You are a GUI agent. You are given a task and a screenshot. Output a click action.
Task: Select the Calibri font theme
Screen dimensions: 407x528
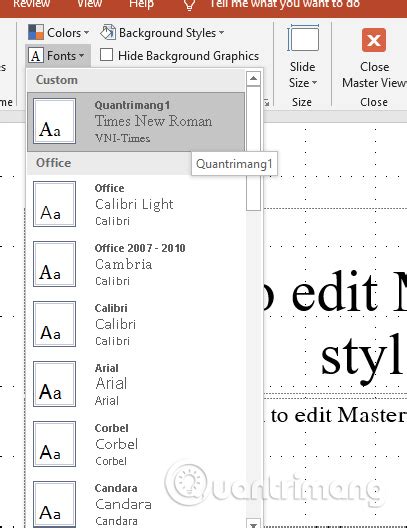tap(136, 324)
